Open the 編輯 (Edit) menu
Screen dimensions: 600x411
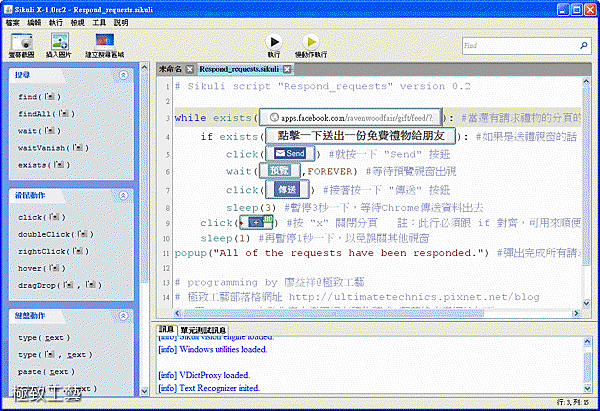pos(34,23)
